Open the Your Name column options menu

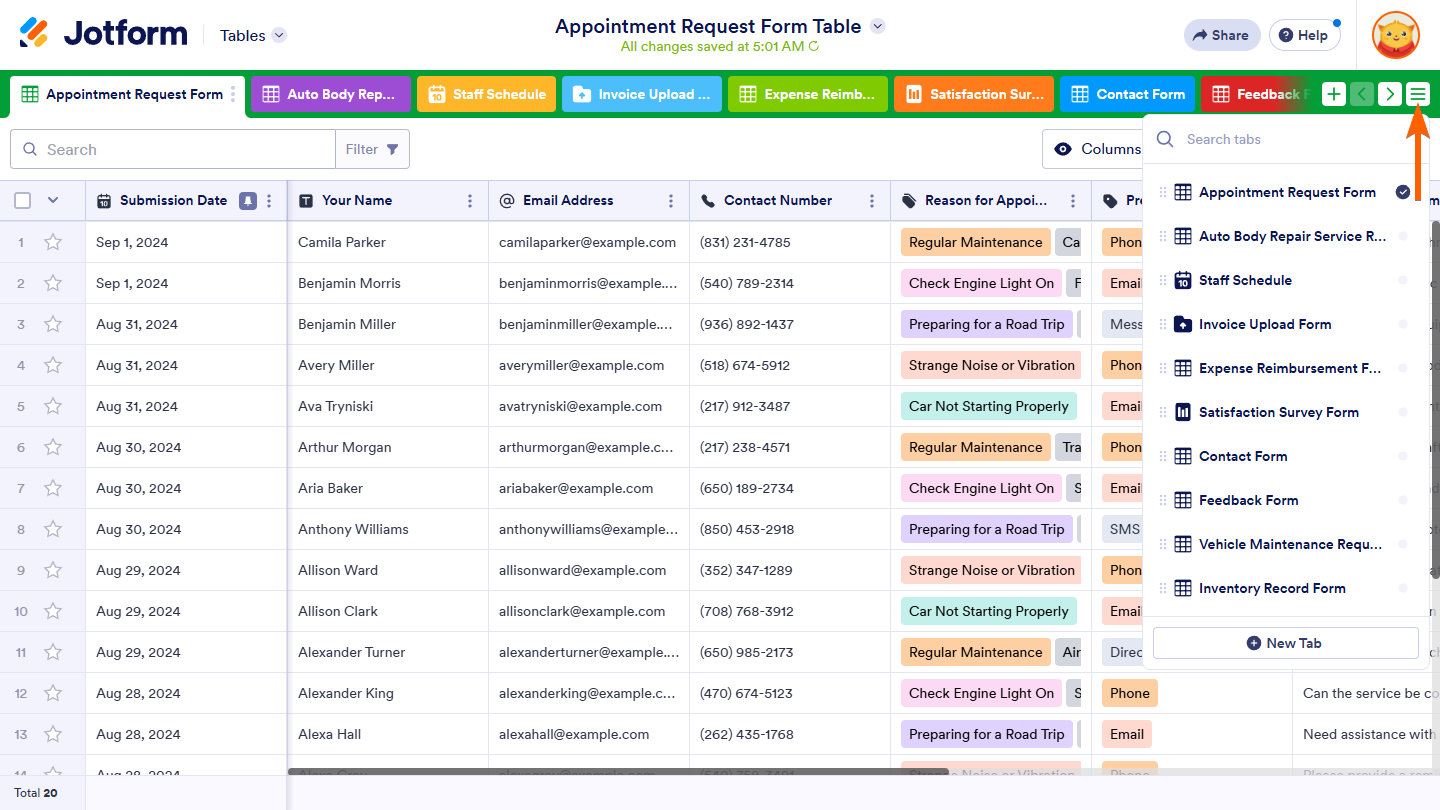(x=470, y=200)
